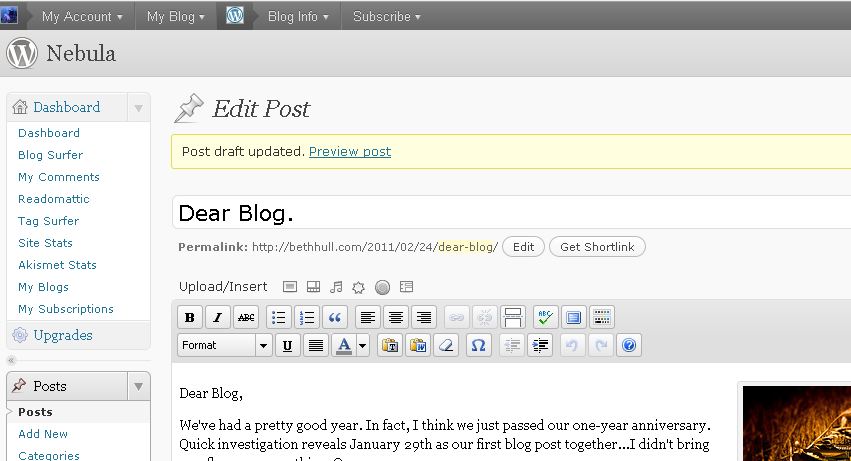Click the Preview post link
The image size is (851, 461).
[x=349, y=152]
